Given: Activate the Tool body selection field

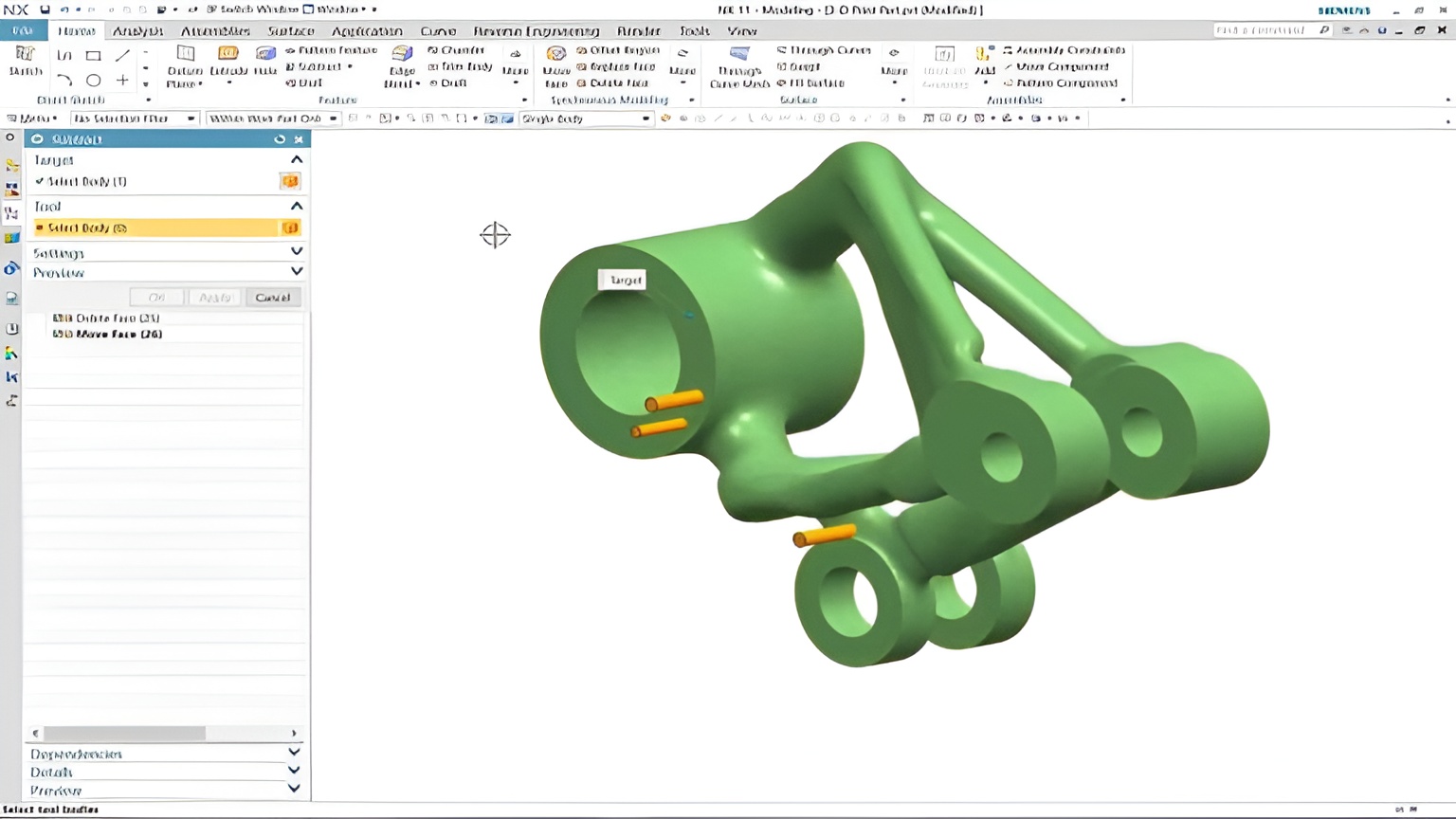Looking at the screenshot, I should (x=85, y=227).
